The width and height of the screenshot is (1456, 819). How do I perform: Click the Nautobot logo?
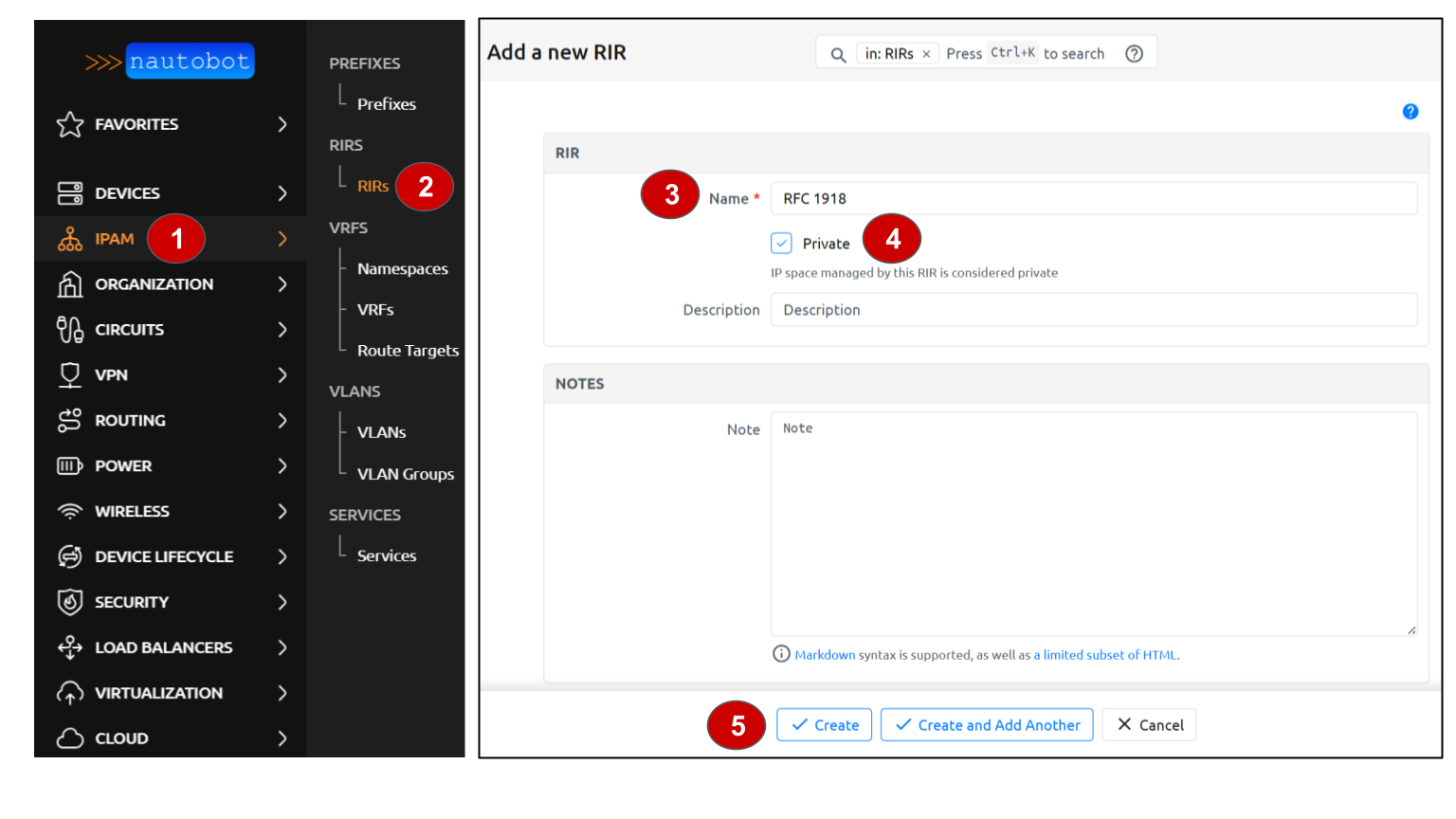(170, 62)
